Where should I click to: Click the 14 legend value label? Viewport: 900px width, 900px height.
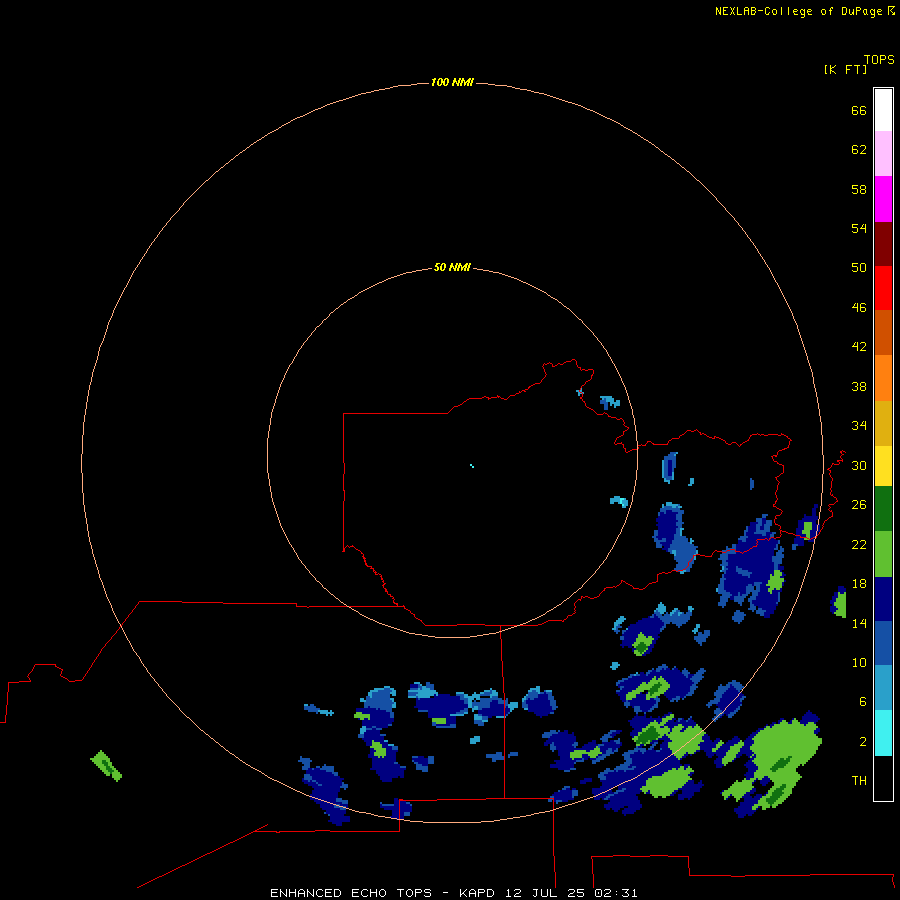859,623
